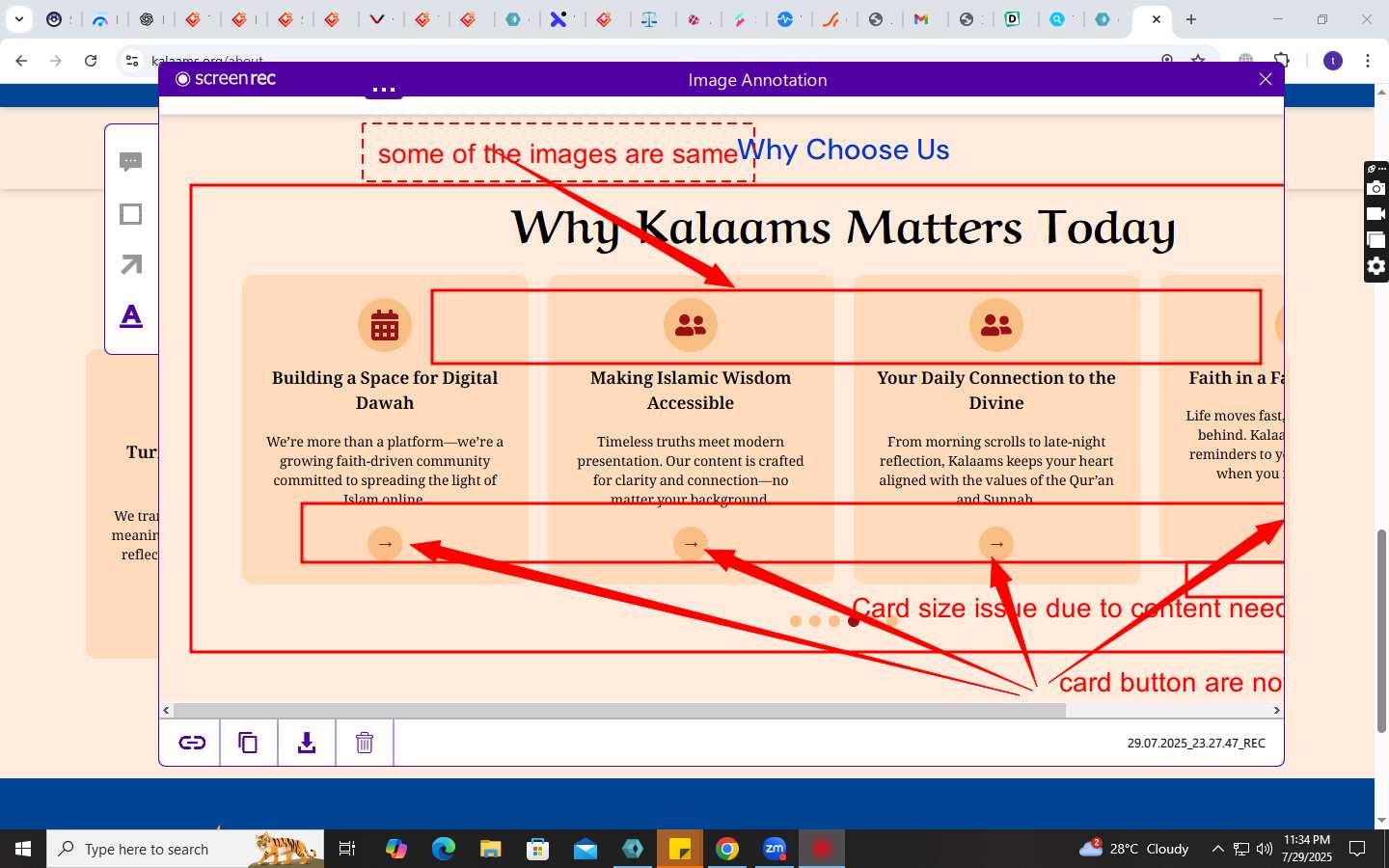Screen dimensions: 1389x868
Task: Delete the annotated image with trash icon
Action: [365, 743]
